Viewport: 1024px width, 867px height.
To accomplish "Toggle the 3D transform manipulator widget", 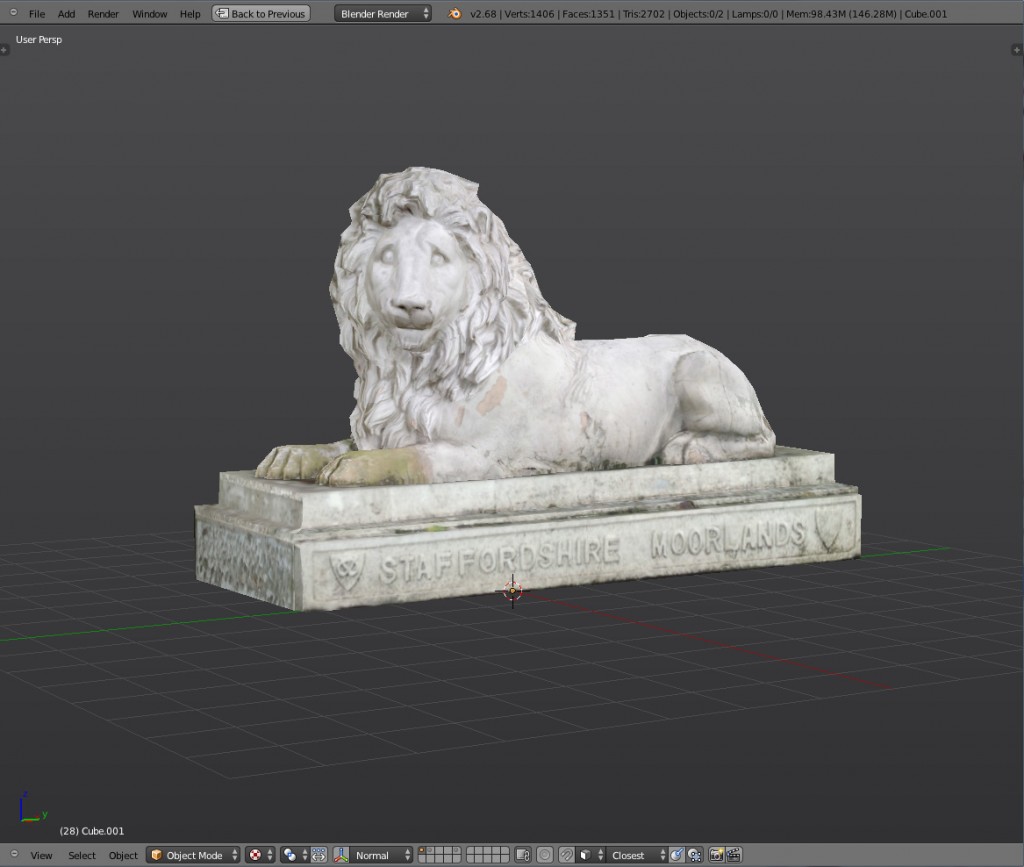I will coord(316,855).
